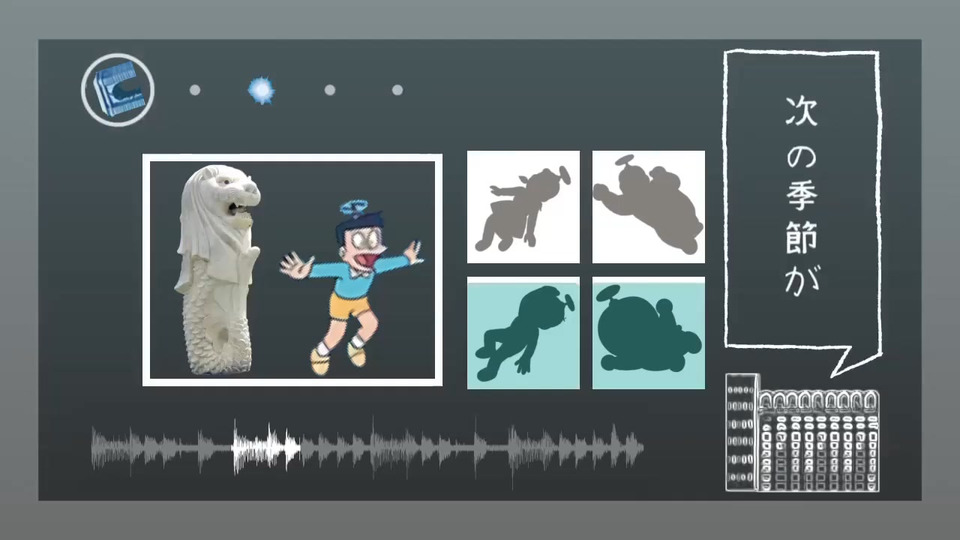Open the gray crawling boy silhouette tile

click(x=523, y=207)
